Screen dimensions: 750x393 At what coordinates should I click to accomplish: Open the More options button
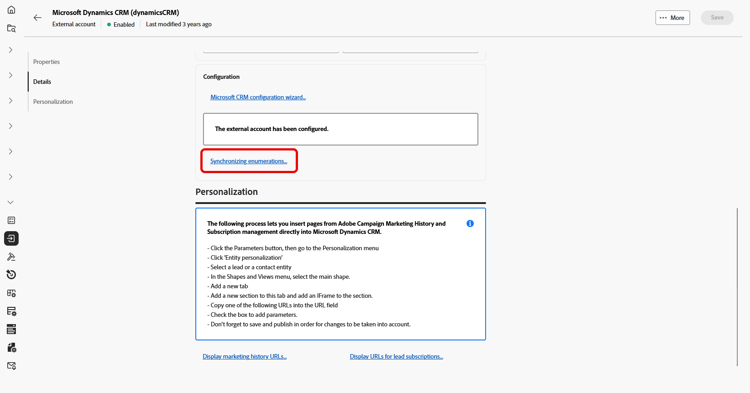[x=673, y=18]
